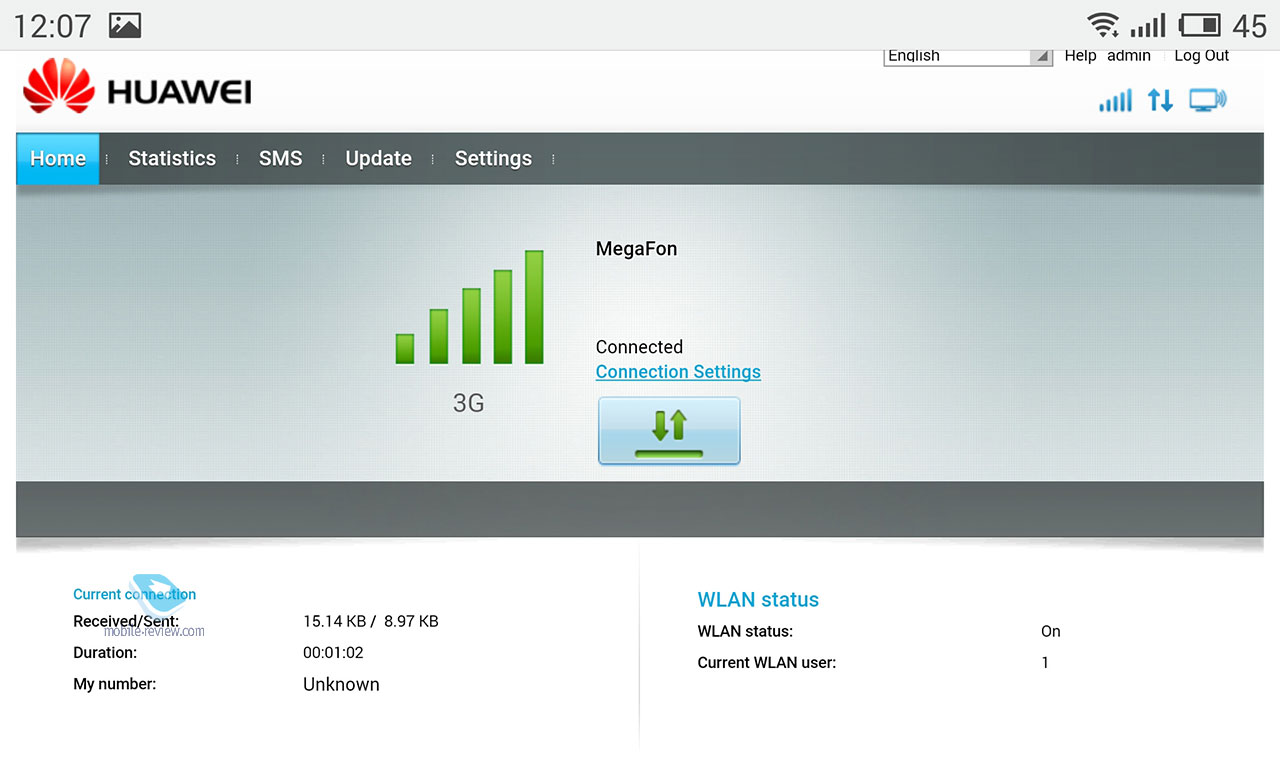Viewport: 1280px width, 768px height.
Task: Click the WLAN status heading
Action: coord(758,600)
